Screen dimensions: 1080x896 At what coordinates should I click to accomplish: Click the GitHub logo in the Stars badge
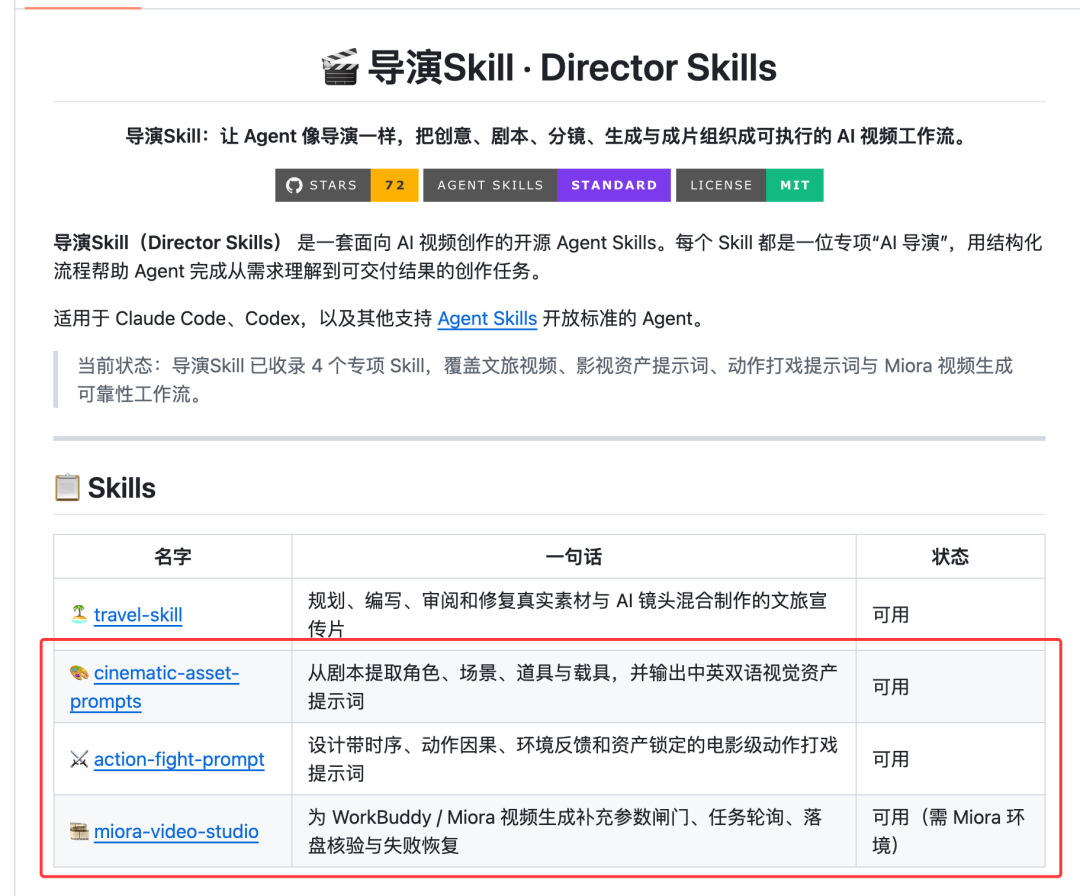point(294,185)
